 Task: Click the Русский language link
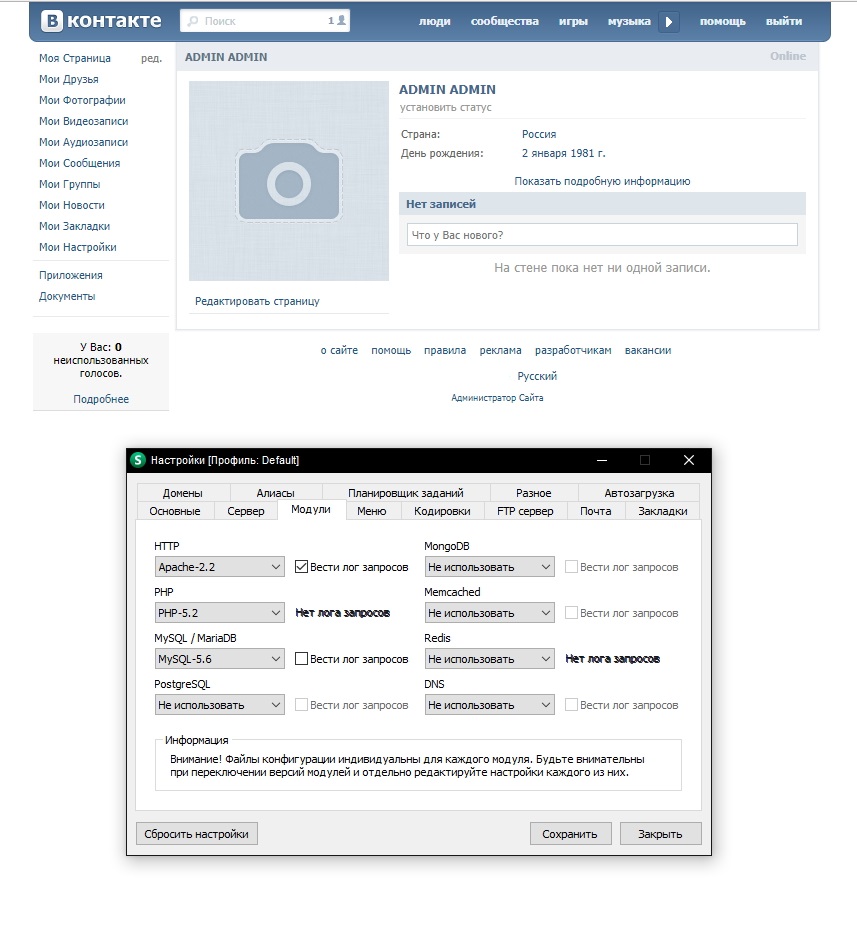click(537, 376)
